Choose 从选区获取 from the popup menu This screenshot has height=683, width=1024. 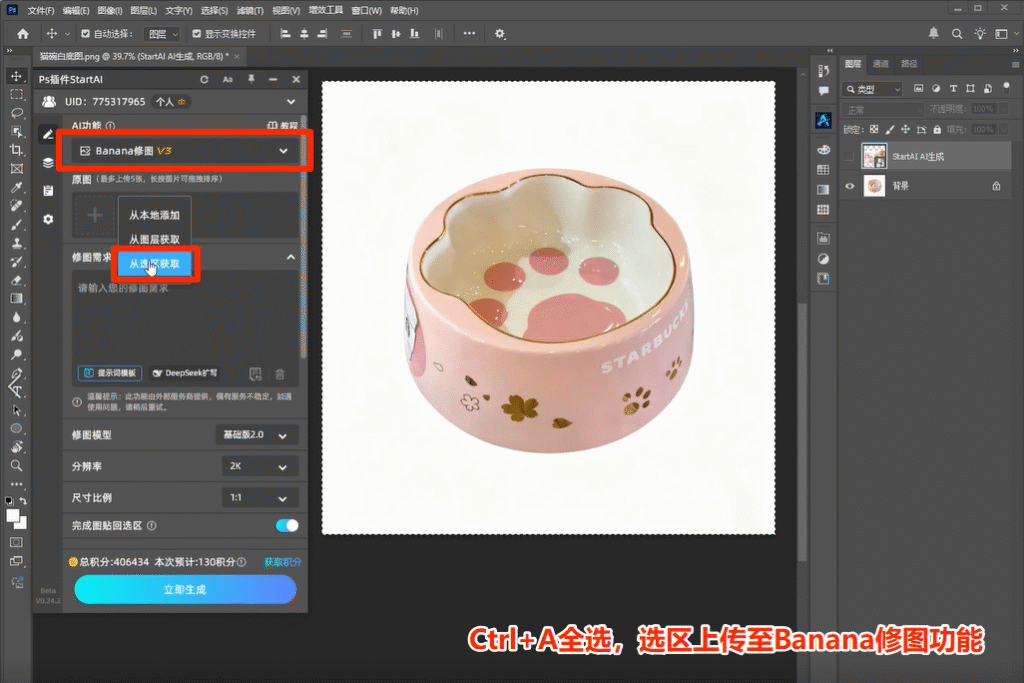click(x=154, y=264)
